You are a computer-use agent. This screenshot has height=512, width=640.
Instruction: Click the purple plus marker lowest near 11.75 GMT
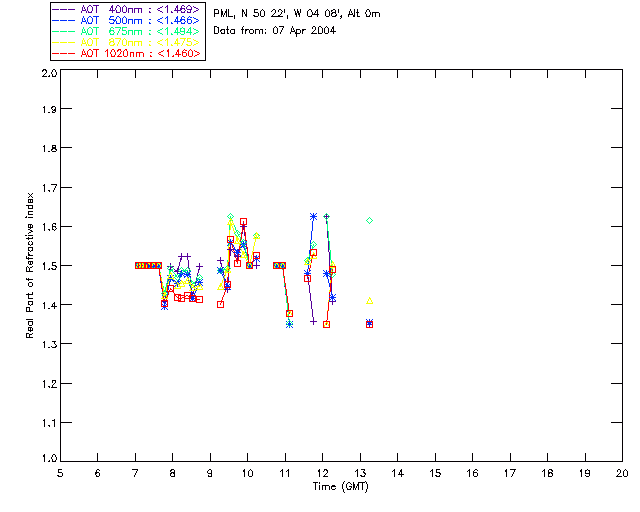(x=313, y=322)
